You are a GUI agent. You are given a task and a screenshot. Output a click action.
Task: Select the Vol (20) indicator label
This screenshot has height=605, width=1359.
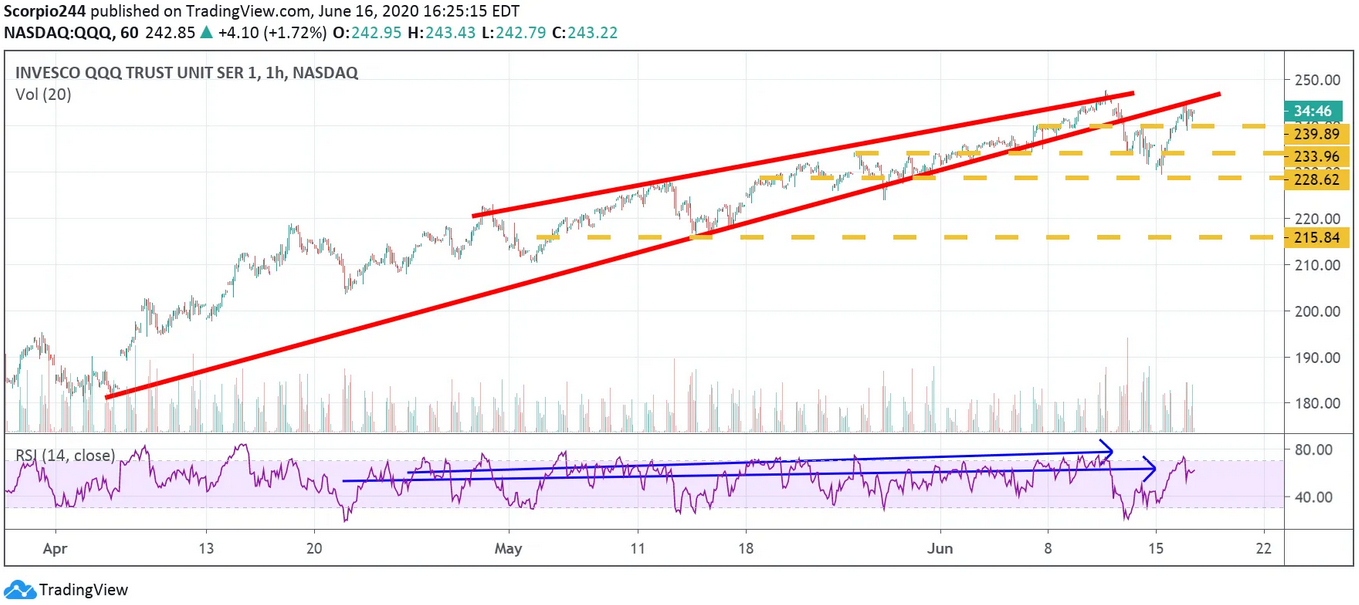[x=43, y=95]
